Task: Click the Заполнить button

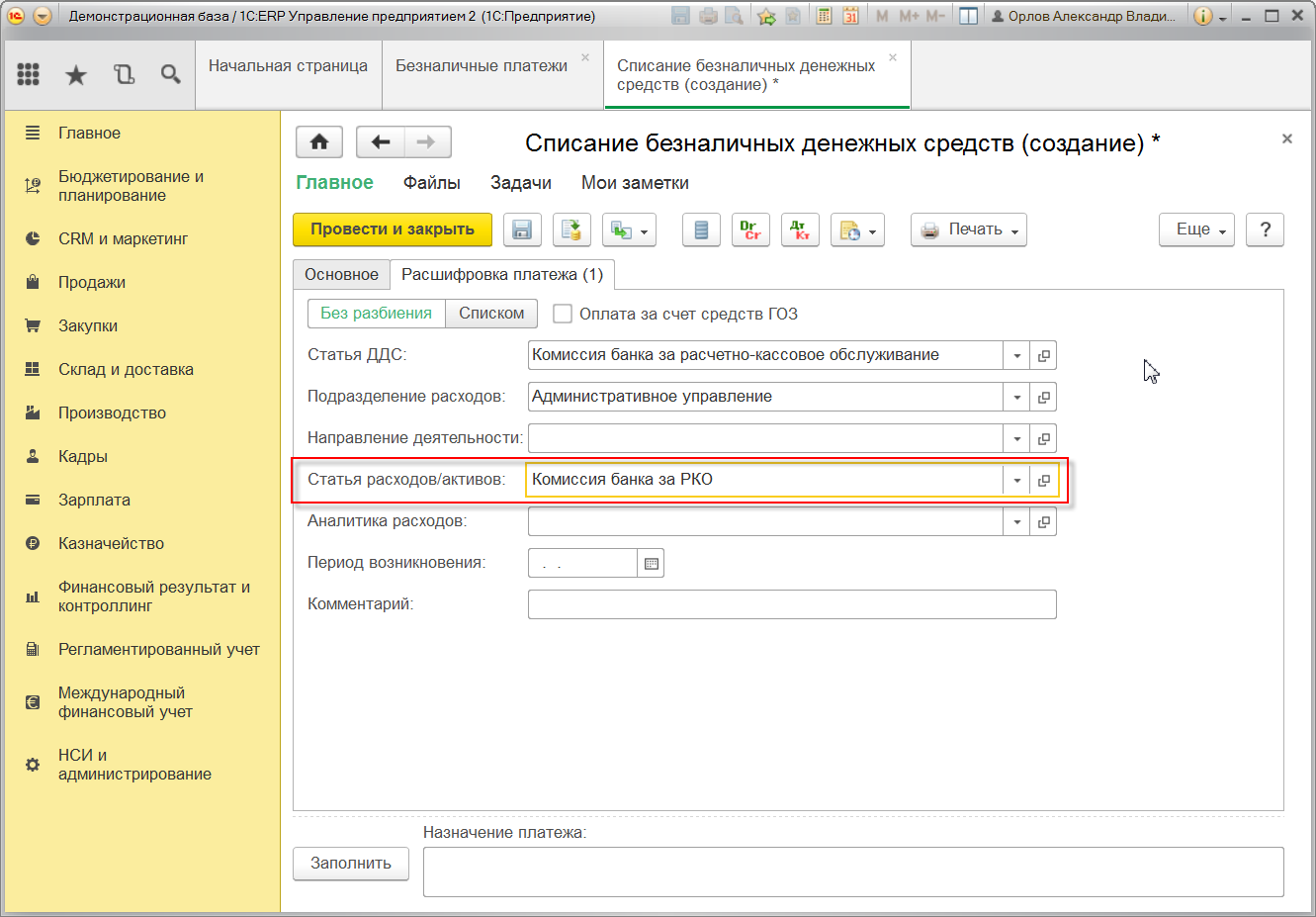Action: coord(351,864)
